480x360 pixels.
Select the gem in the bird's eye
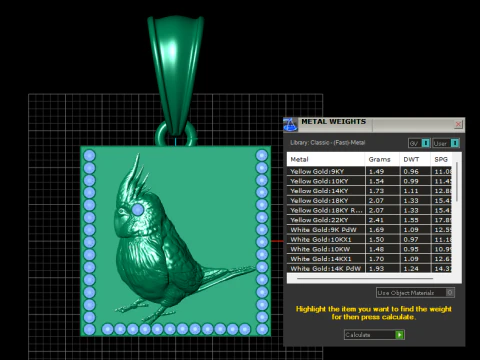click(138, 210)
